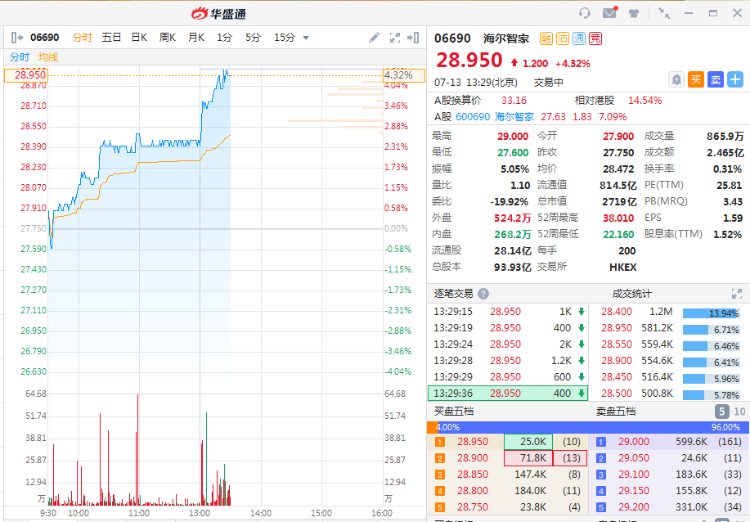Open more timeframes dropdown after 15分
This screenshot has height=522, width=750.
point(306,38)
